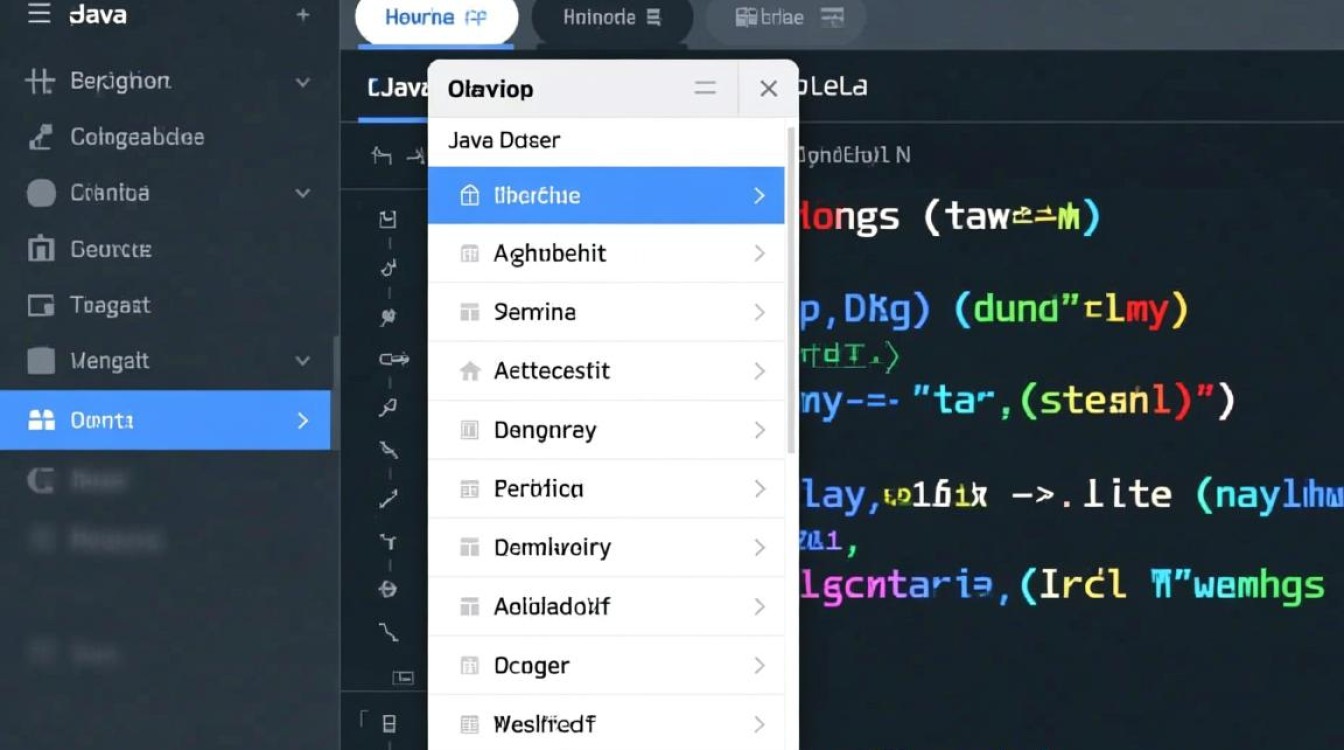Click the Berighon grid icon in sidebar
The image size is (1344, 750).
[39, 82]
